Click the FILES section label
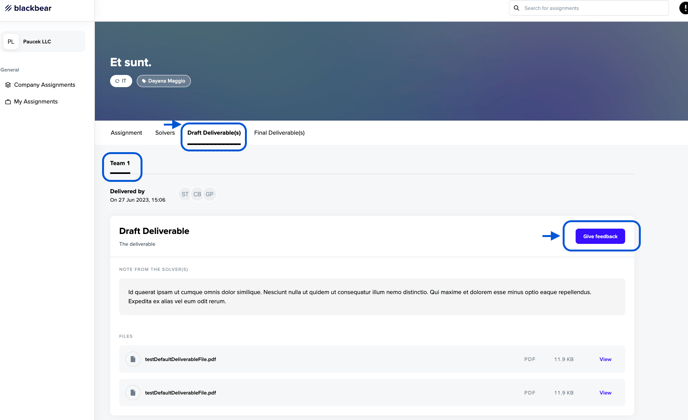 125,336
